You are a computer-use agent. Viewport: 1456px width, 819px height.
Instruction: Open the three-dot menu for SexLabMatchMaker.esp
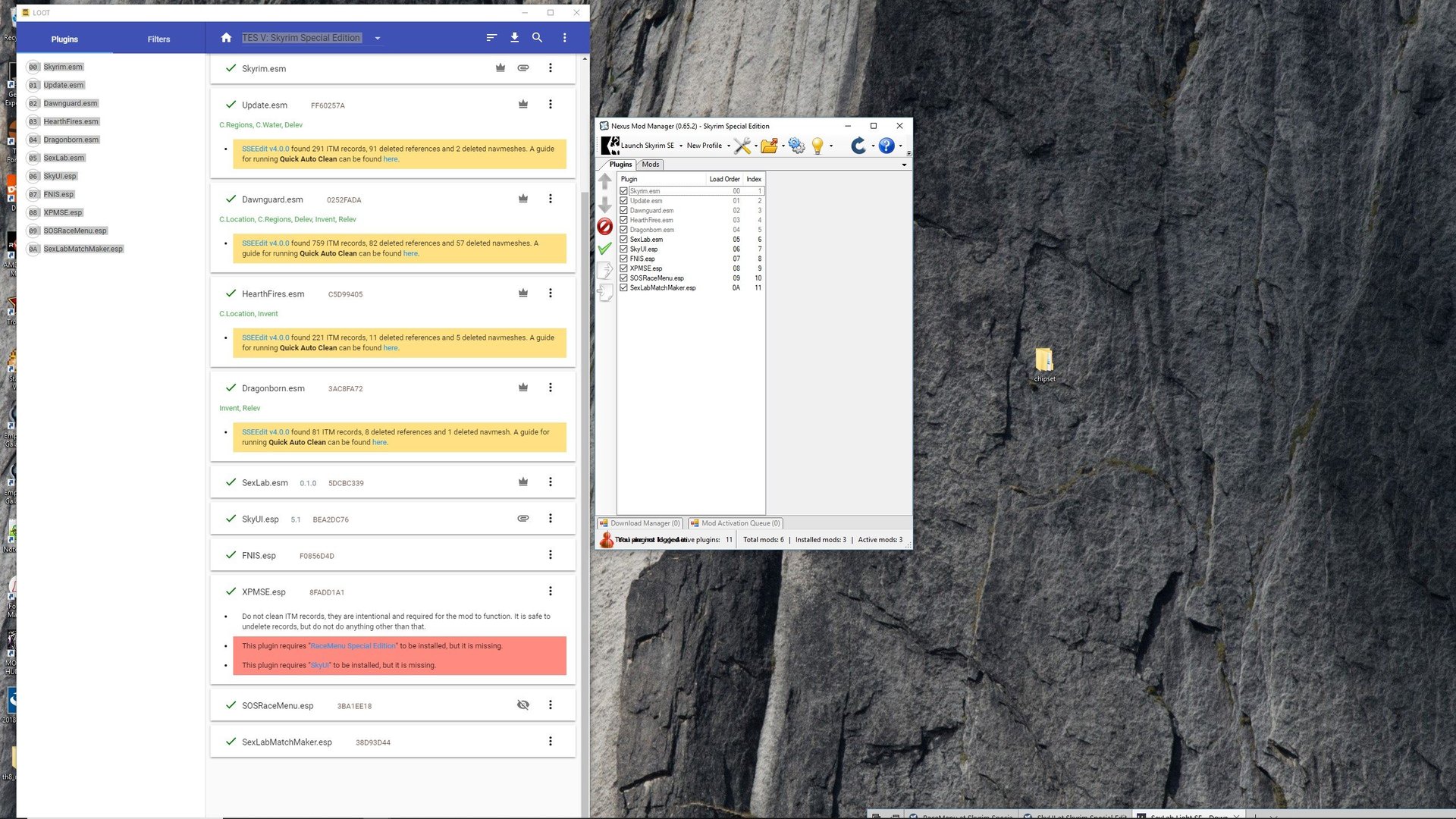(x=551, y=742)
